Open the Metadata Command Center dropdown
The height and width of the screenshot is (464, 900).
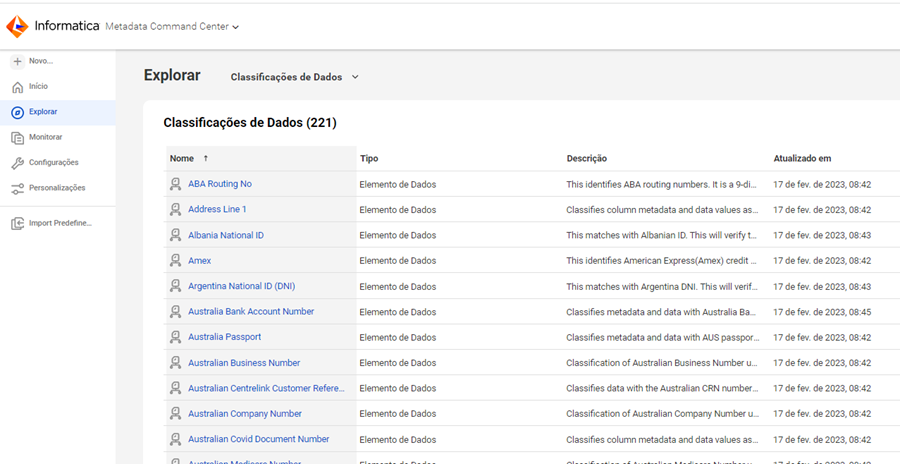[x=172, y=26]
